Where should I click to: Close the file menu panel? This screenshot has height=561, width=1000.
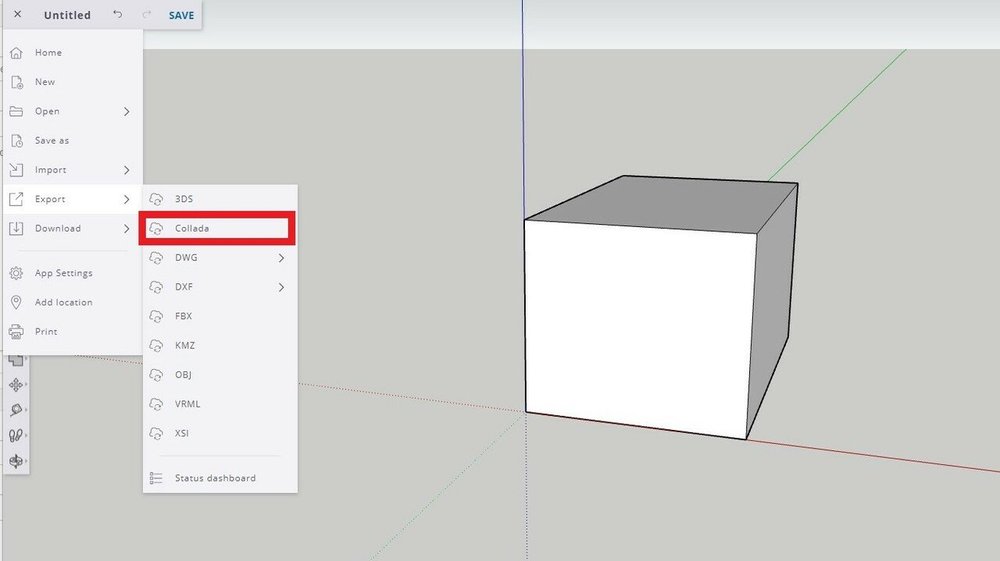[17, 14]
